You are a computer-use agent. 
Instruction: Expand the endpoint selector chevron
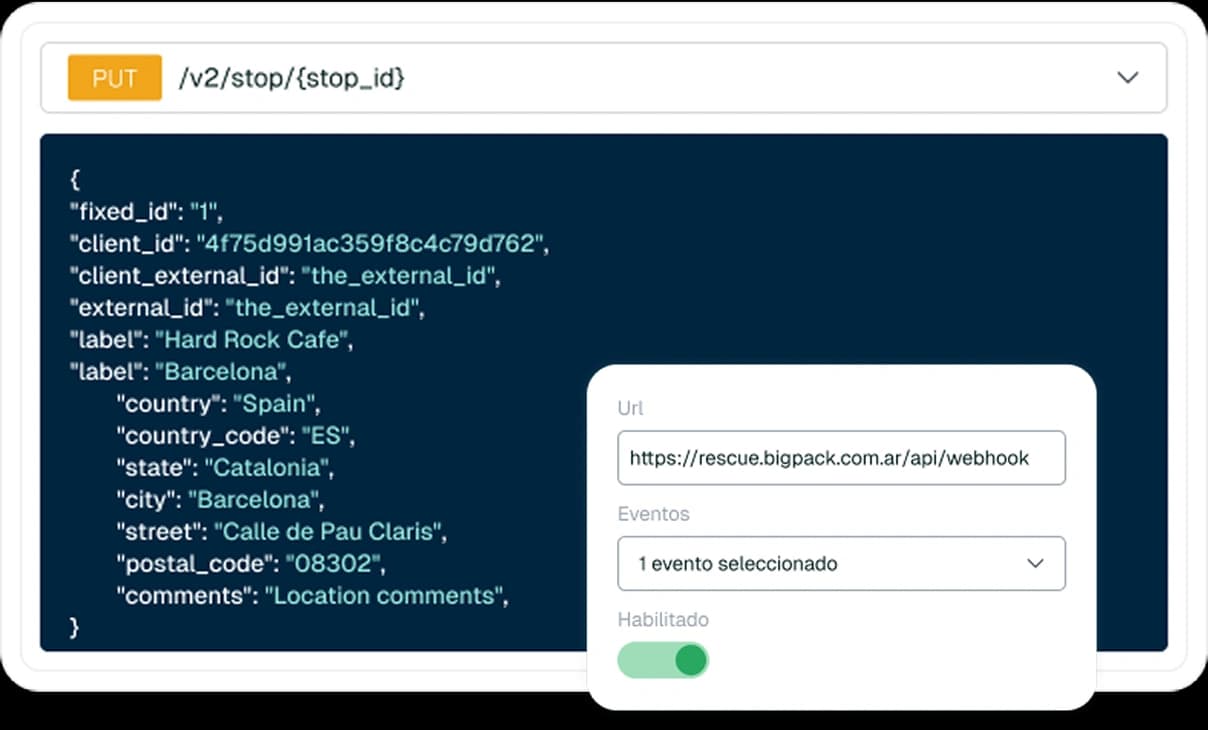(x=1128, y=77)
